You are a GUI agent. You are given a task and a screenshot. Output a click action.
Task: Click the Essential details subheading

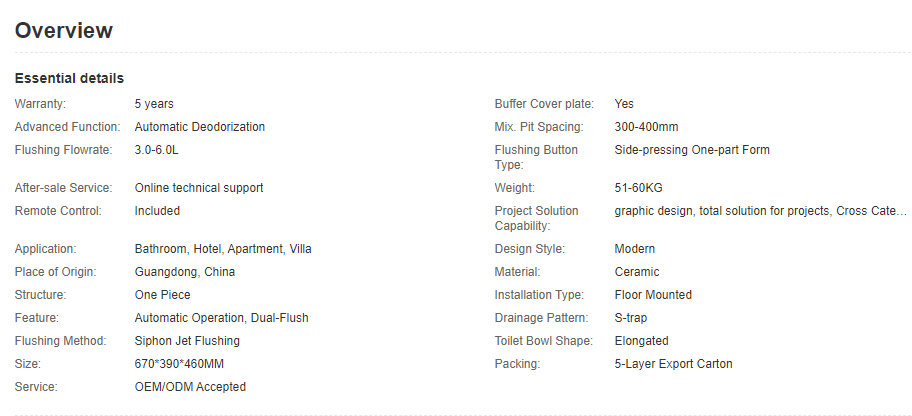[x=69, y=78]
